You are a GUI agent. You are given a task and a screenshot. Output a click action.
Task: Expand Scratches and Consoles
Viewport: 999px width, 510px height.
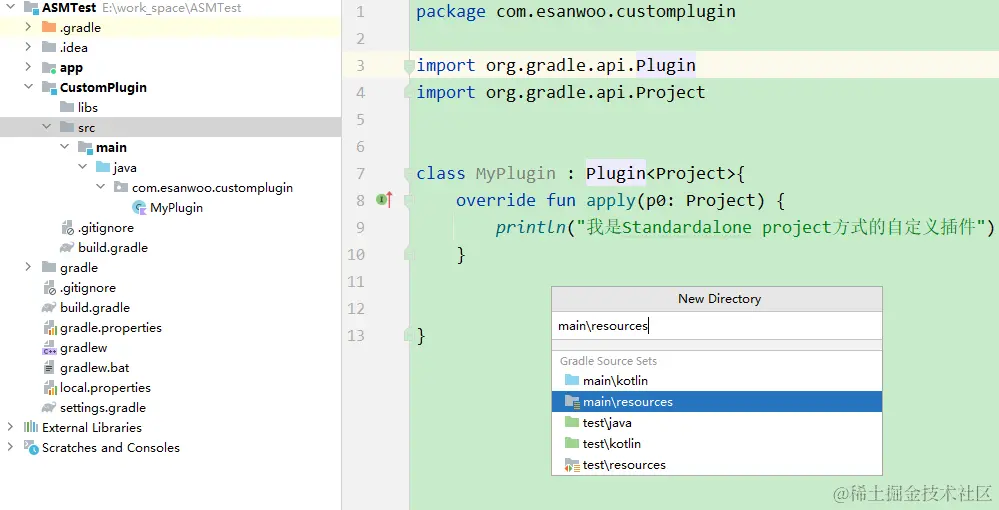(x=10, y=447)
